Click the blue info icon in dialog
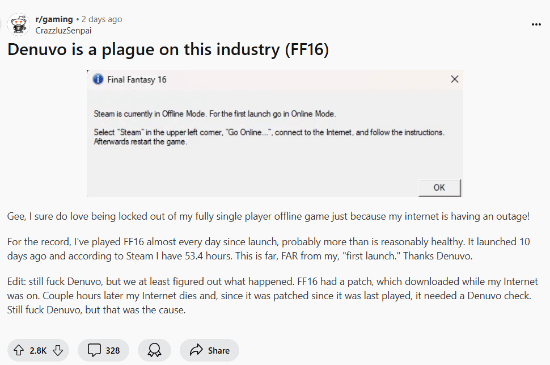 [98, 79]
